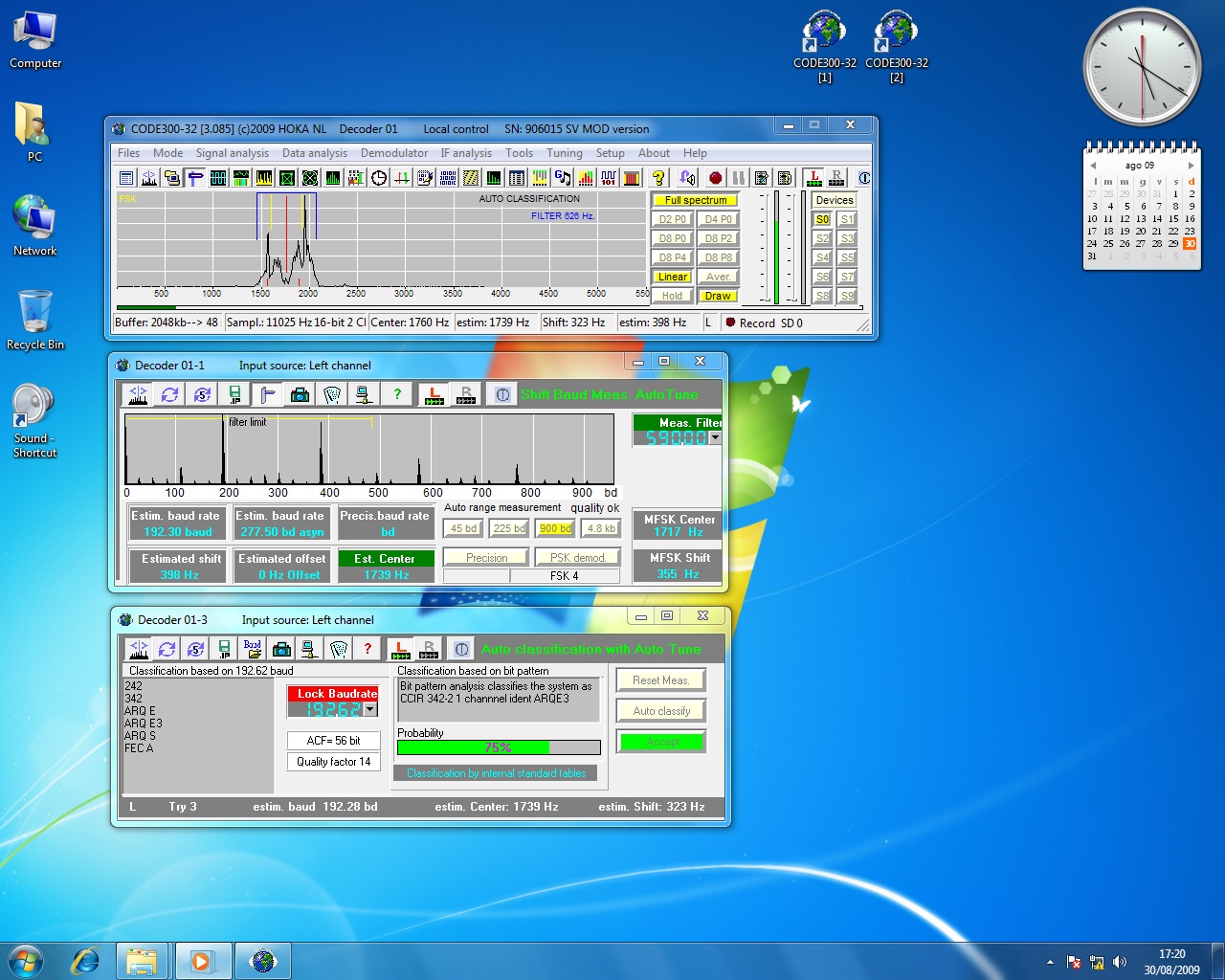Click the Reset Meas. button
The width and height of the screenshot is (1225, 980).
[661, 680]
